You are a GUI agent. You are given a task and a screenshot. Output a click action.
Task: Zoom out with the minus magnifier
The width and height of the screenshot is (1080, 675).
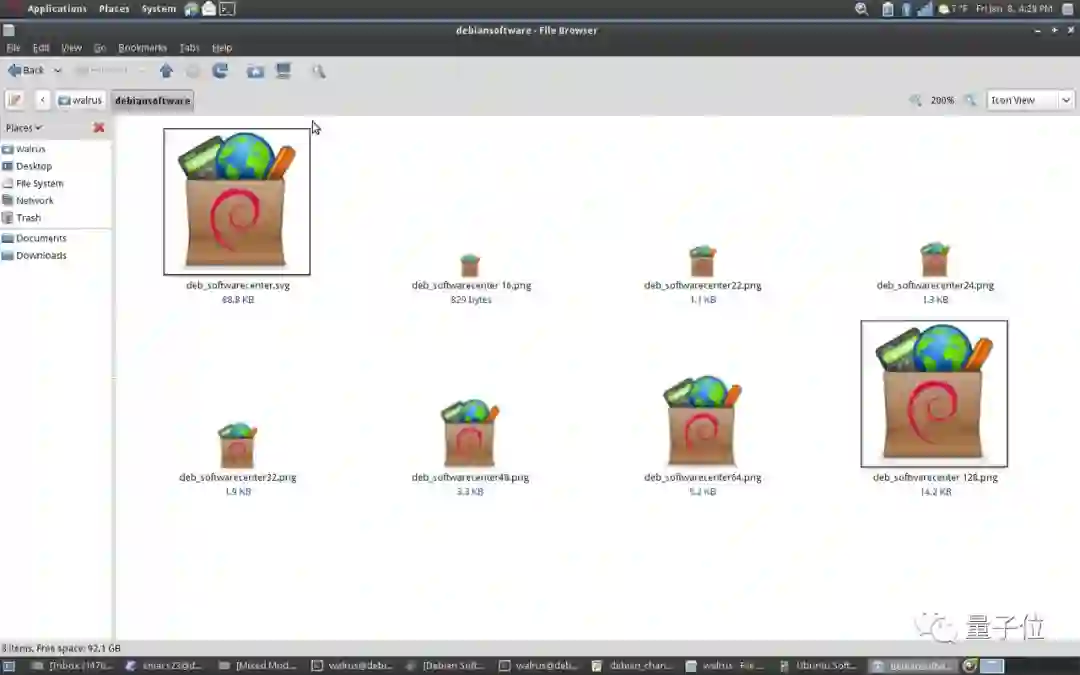(915, 100)
